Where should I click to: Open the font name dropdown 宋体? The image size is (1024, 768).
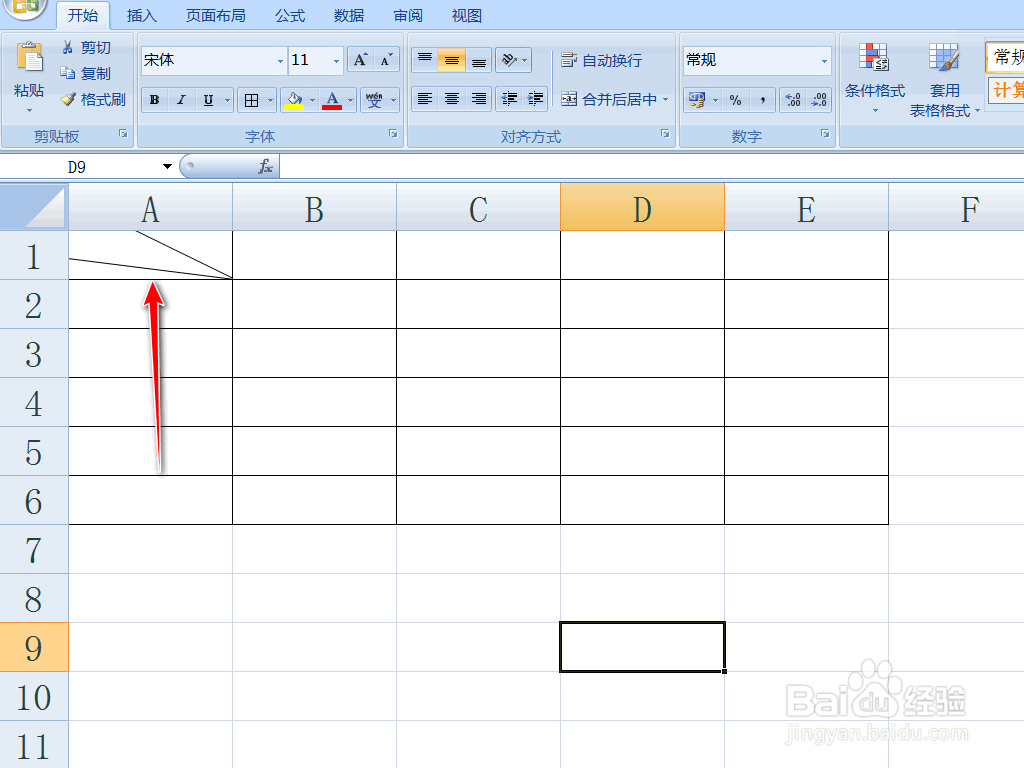pyautogui.click(x=280, y=61)
